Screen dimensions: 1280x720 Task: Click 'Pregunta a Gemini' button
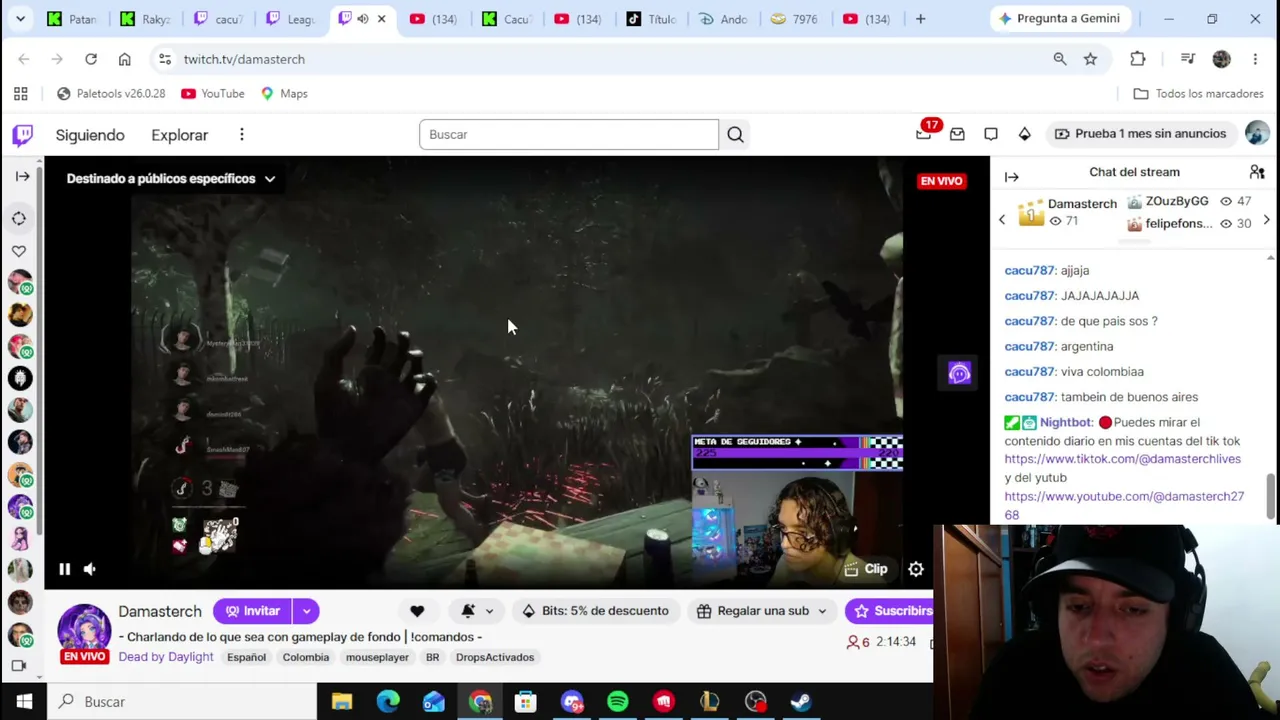pos(1059,19)
